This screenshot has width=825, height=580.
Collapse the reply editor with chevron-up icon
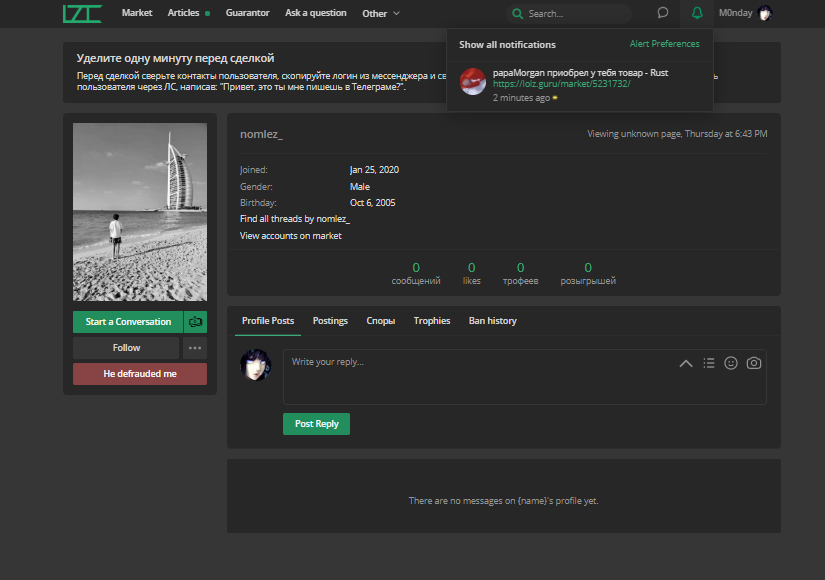coord(686,363)
